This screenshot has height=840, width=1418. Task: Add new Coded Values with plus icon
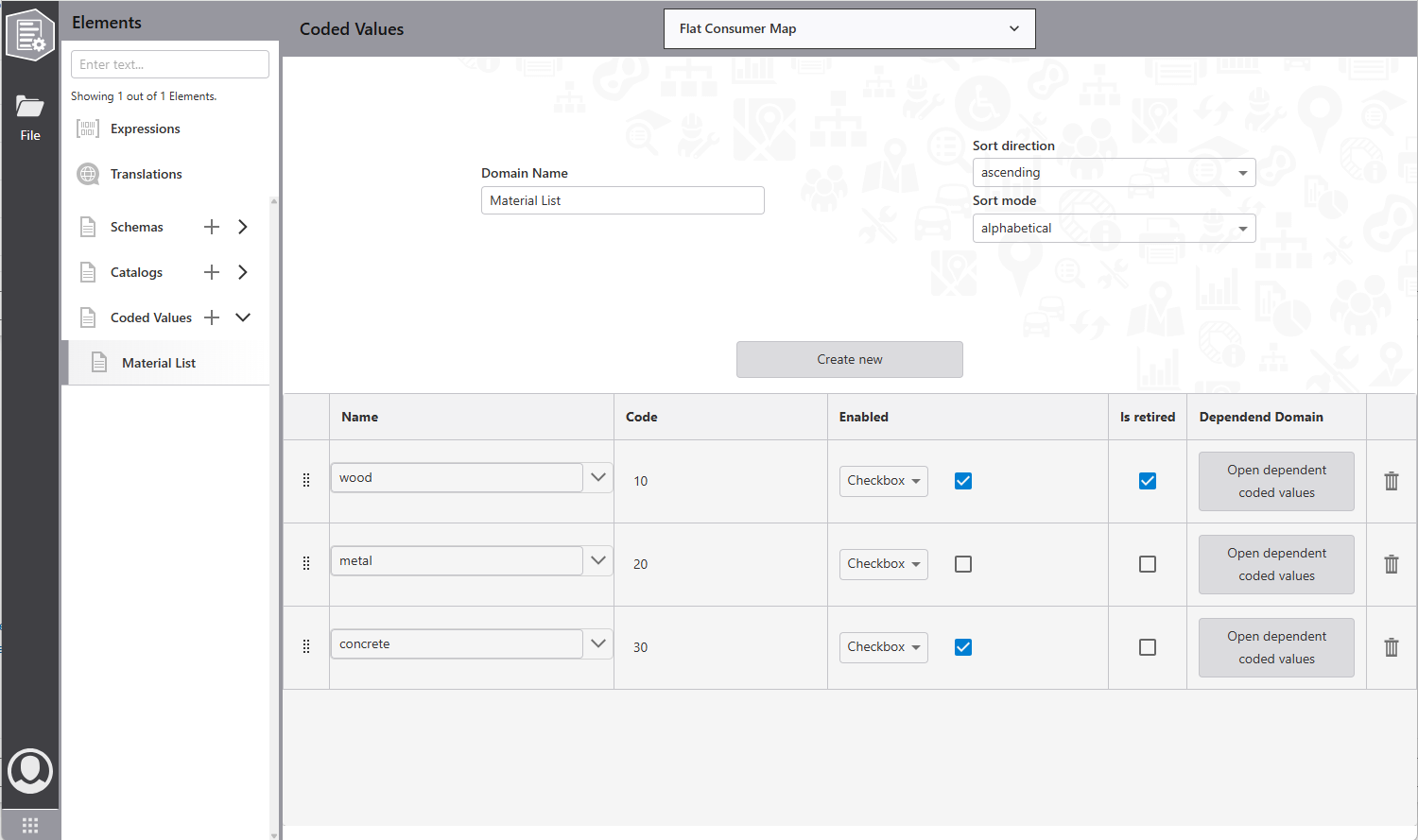click(212, 317)
